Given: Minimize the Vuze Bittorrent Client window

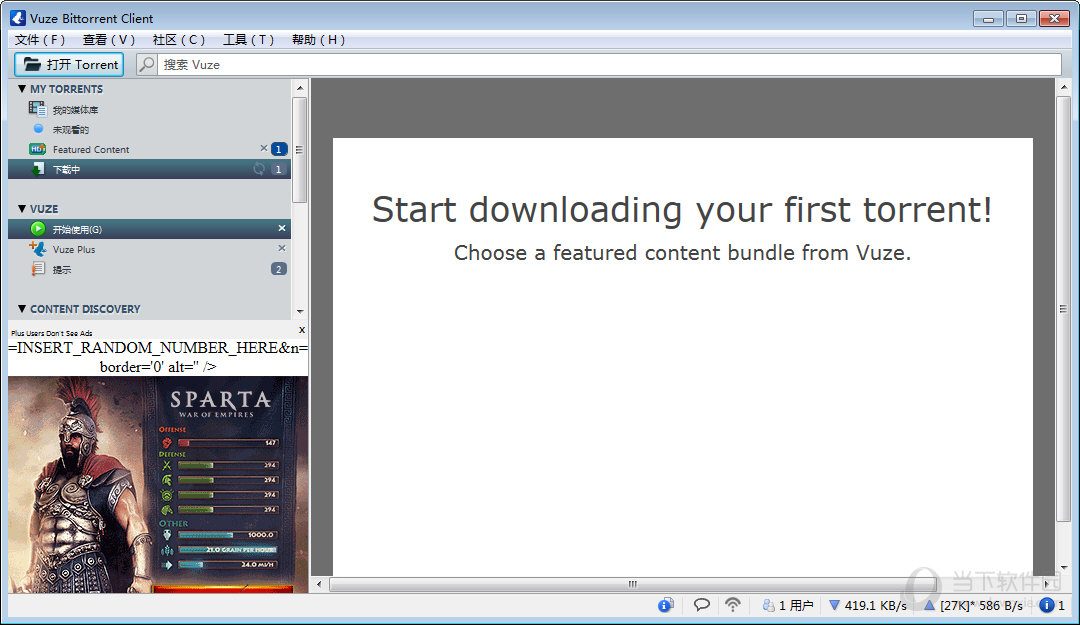Looking at the screenshot, I should 988,19.
